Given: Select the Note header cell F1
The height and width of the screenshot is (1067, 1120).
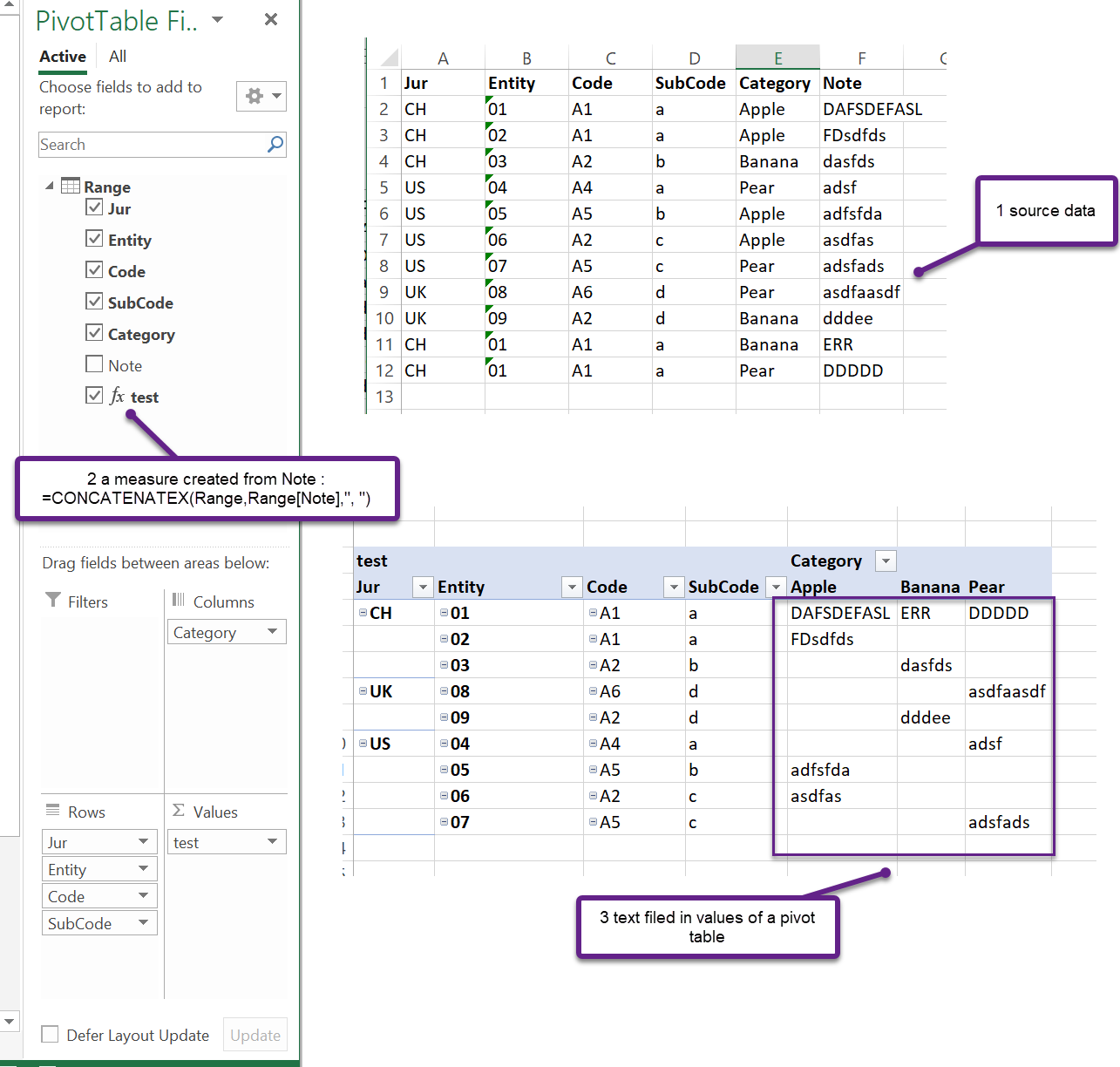Looking at the screenshot, I should click(861, 83).
